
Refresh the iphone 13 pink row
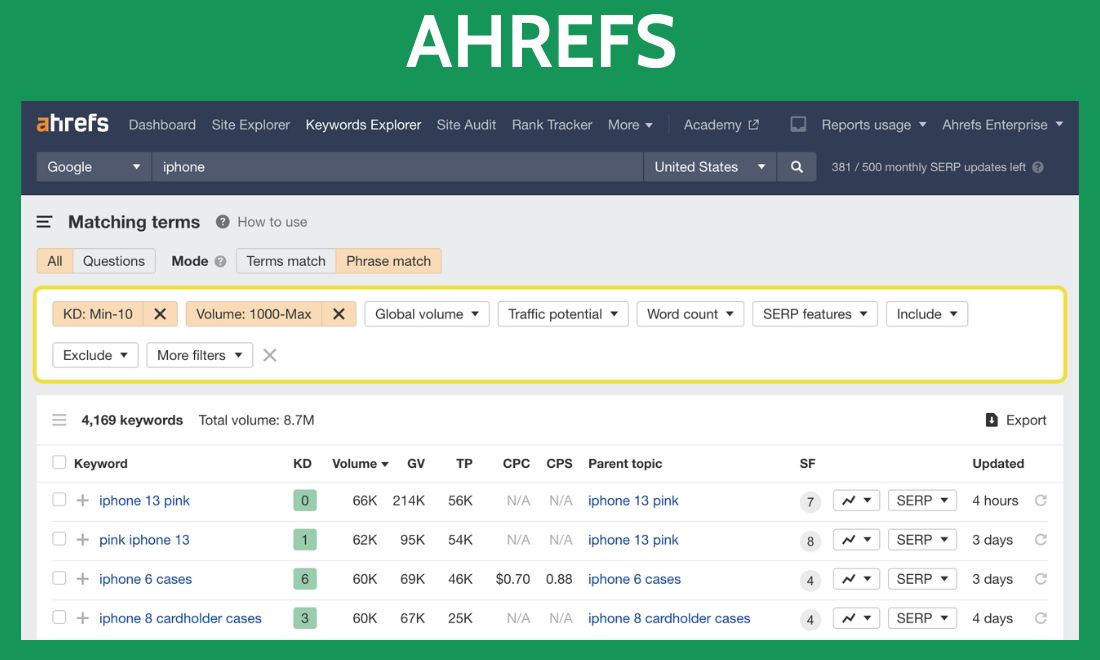[x=1041, y=501]
